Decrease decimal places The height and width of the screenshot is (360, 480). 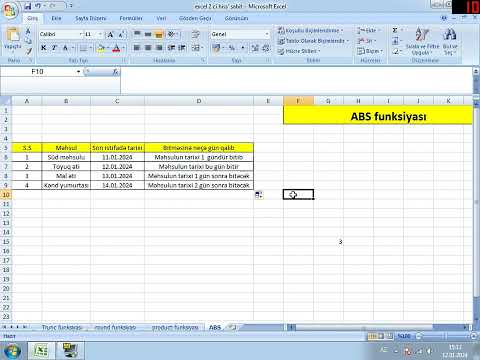(x=266, y=48)
